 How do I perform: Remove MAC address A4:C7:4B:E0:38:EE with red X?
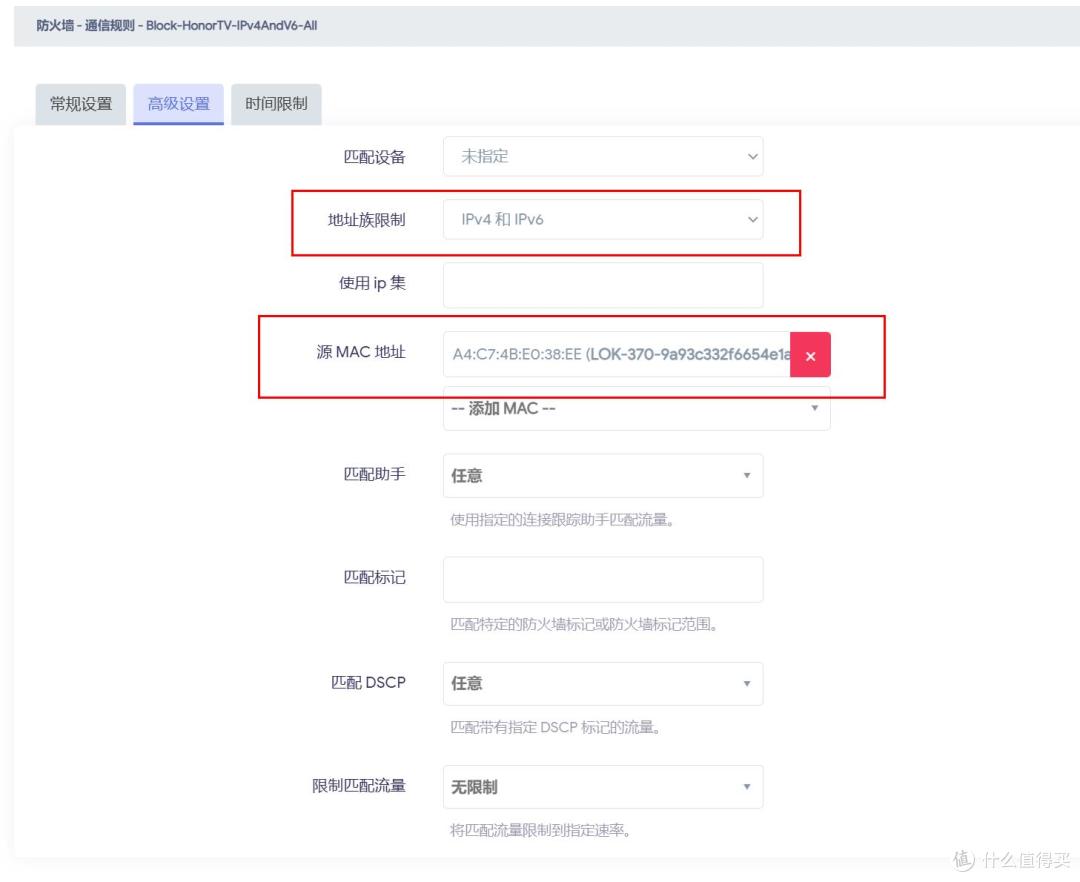[810, 355]
